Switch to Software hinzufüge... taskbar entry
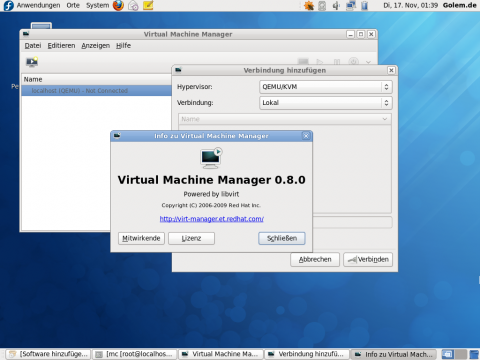This screenshot has height=360, width=480. tap(49, 354)
